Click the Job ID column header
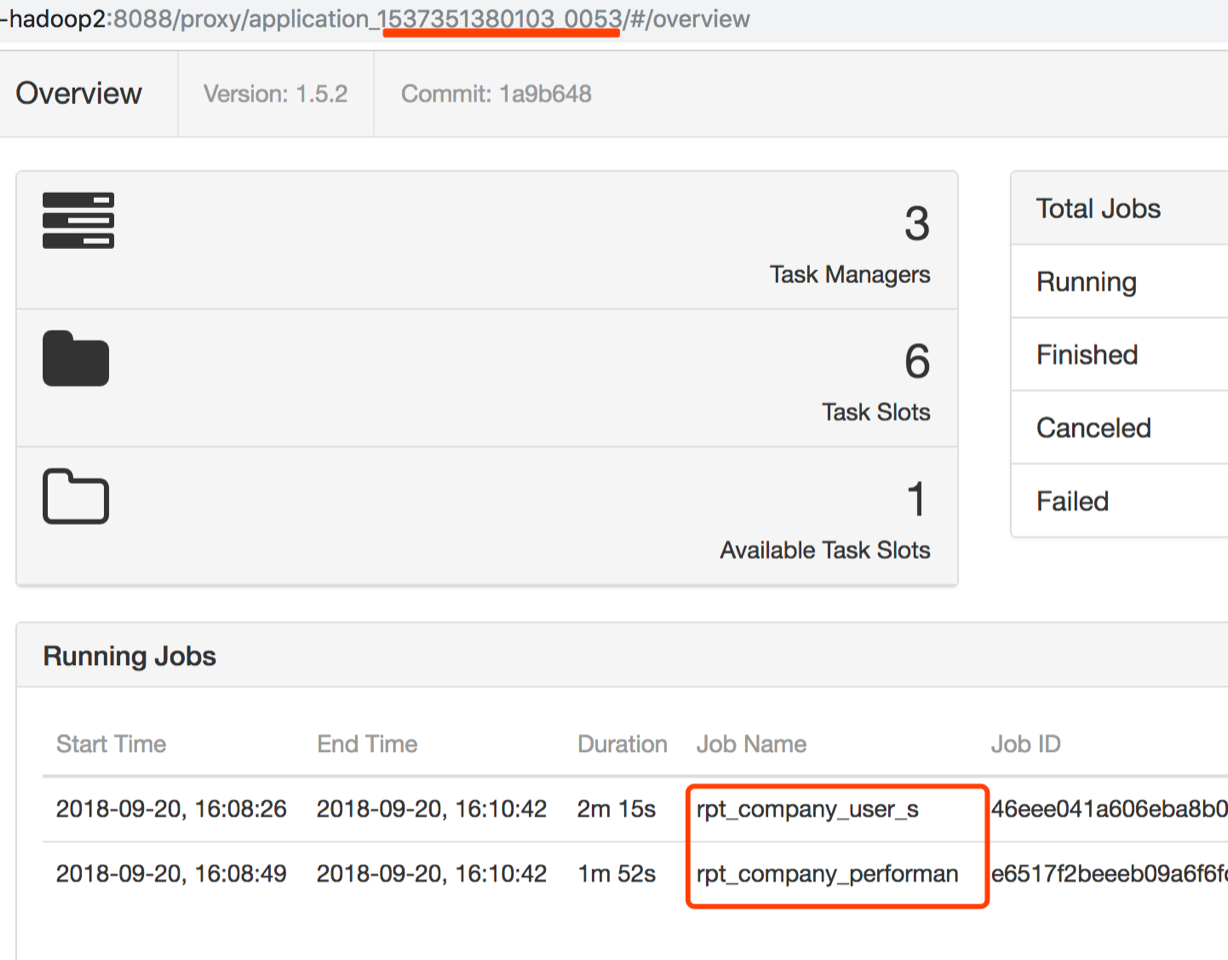The height and width of the screenshot is (960, 1228). point(1025,744)
